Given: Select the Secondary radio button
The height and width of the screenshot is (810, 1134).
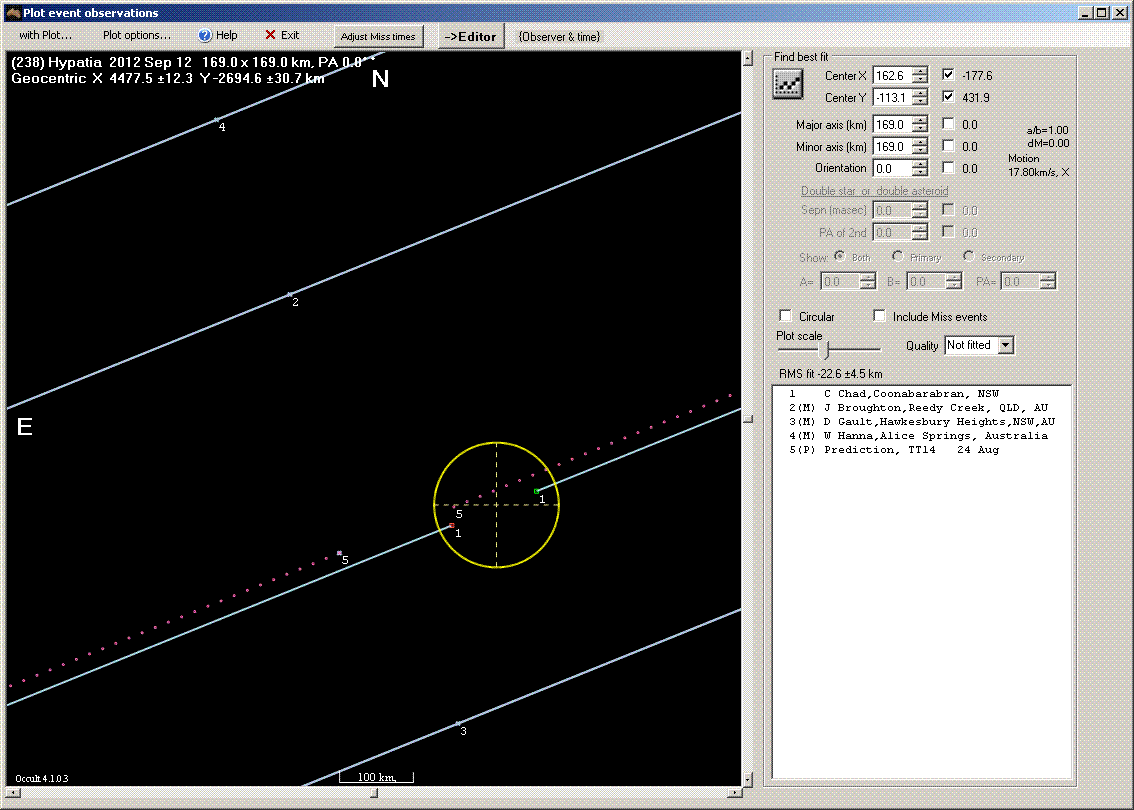Looking at the screenshot, I should click(968, 256).
